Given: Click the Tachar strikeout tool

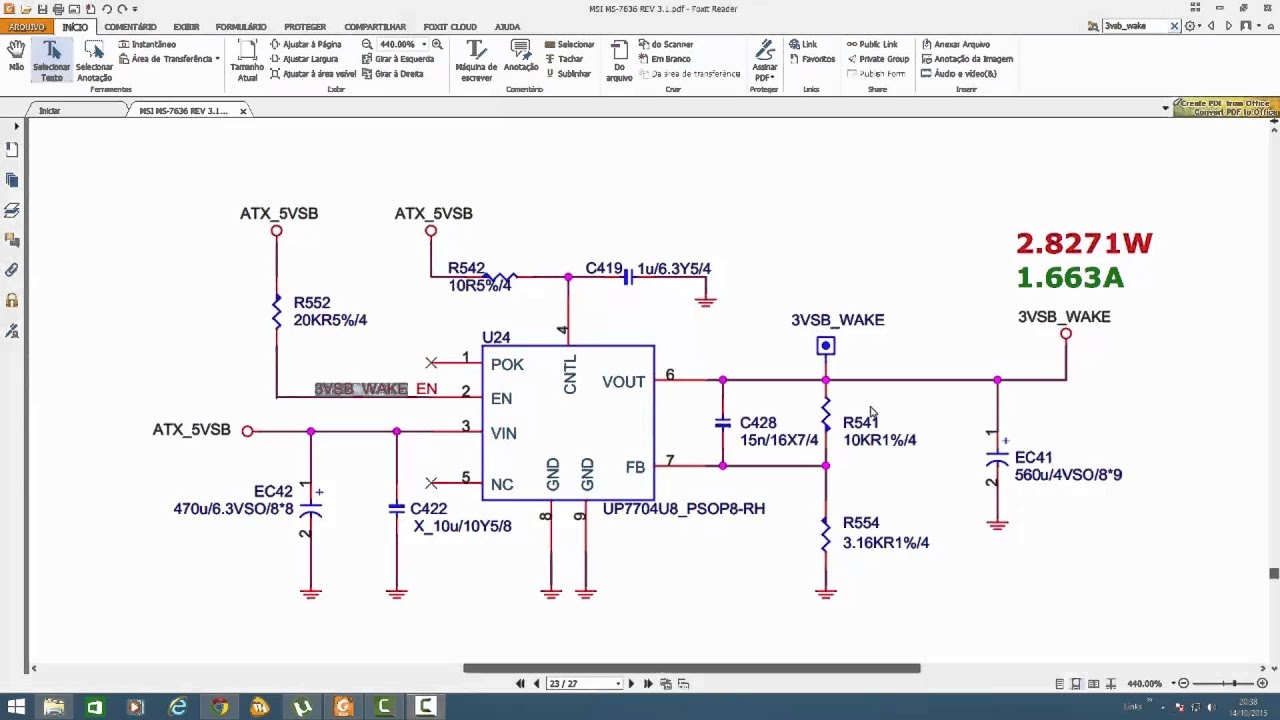Looking at the screenshot, I should click(x=565, y=59).
